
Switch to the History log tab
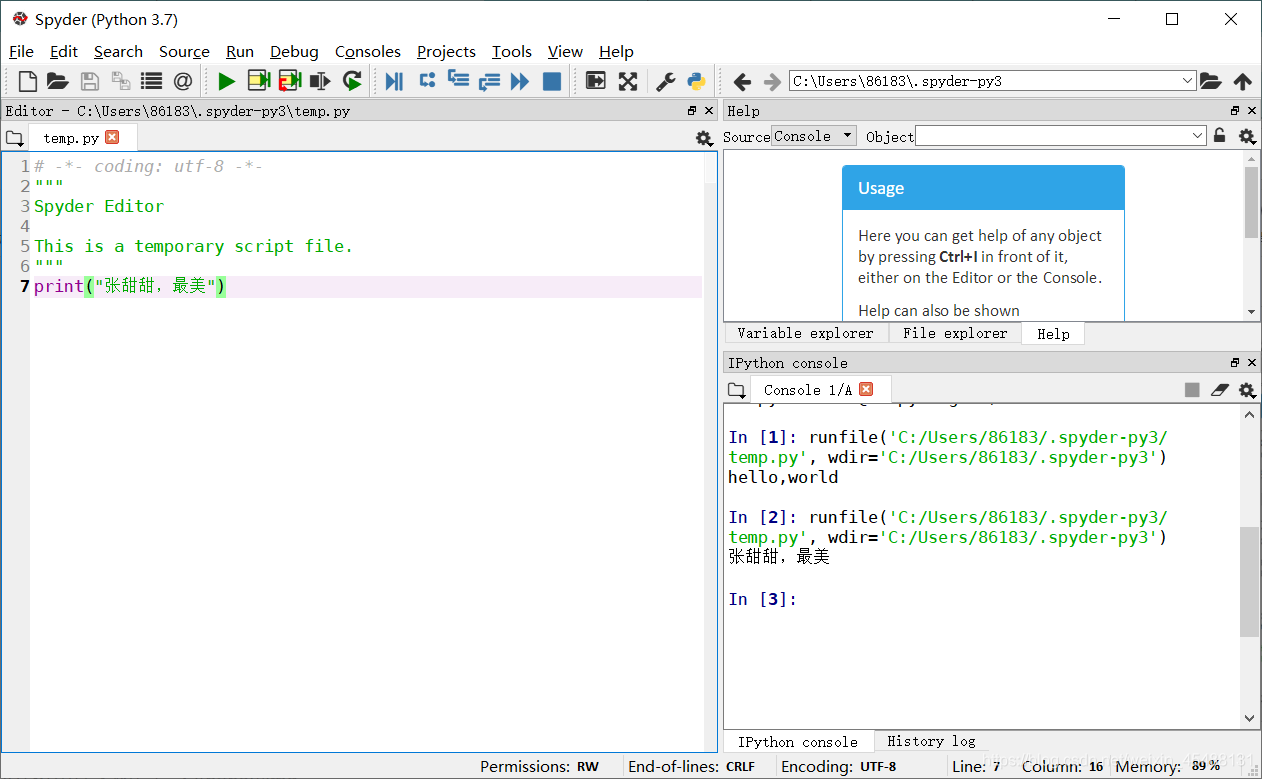pos(931,741)
